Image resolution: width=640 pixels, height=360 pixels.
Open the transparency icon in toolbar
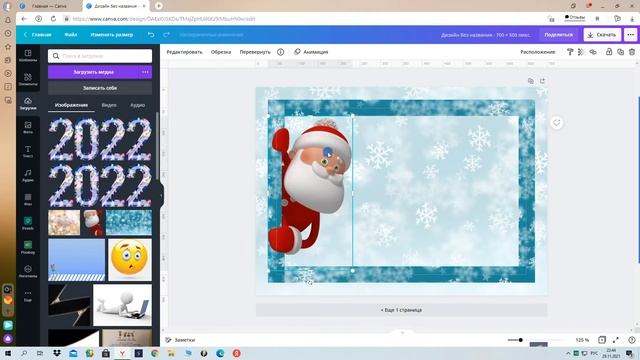pyautogui.click(x=581, y=52)
